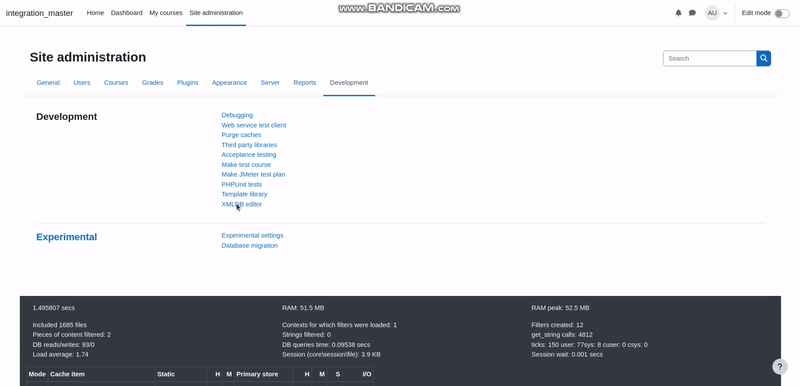
Task: Open Dashboard in top navigation
Action: (127, 13)
